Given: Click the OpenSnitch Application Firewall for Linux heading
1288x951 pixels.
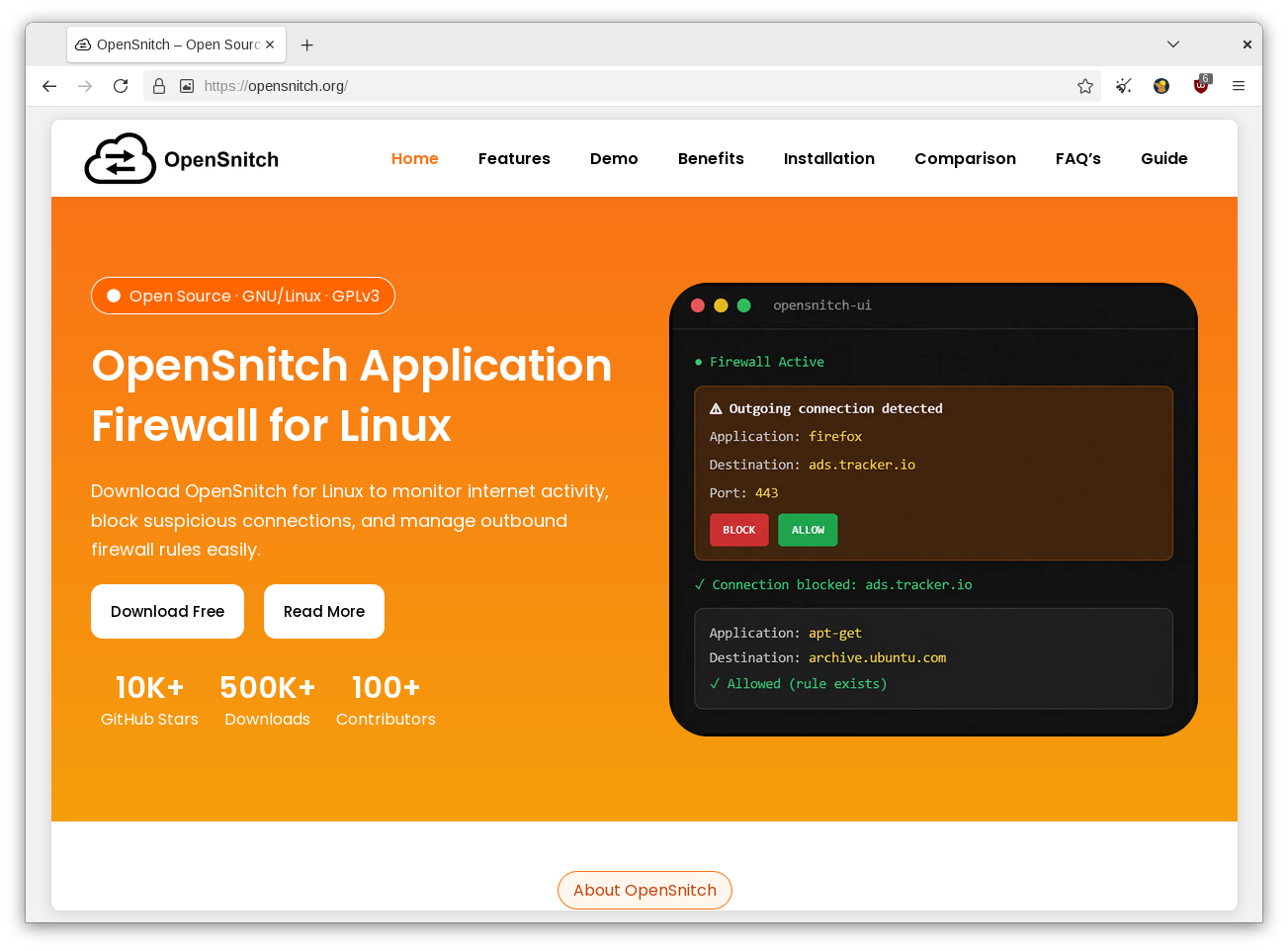Looking at the screenshot, I should tap(352, 395).
